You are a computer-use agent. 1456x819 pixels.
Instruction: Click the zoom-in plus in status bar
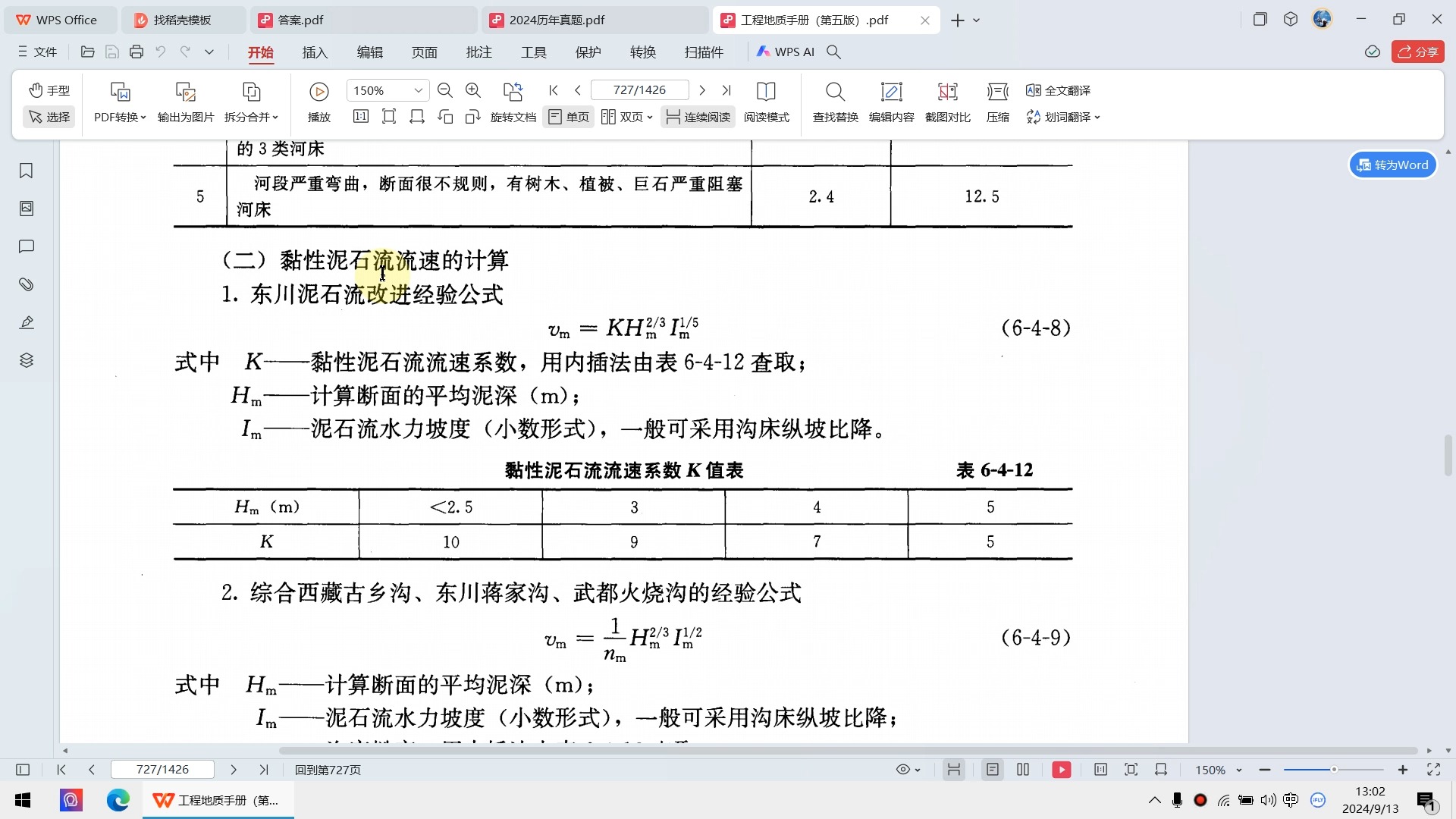1403,770
